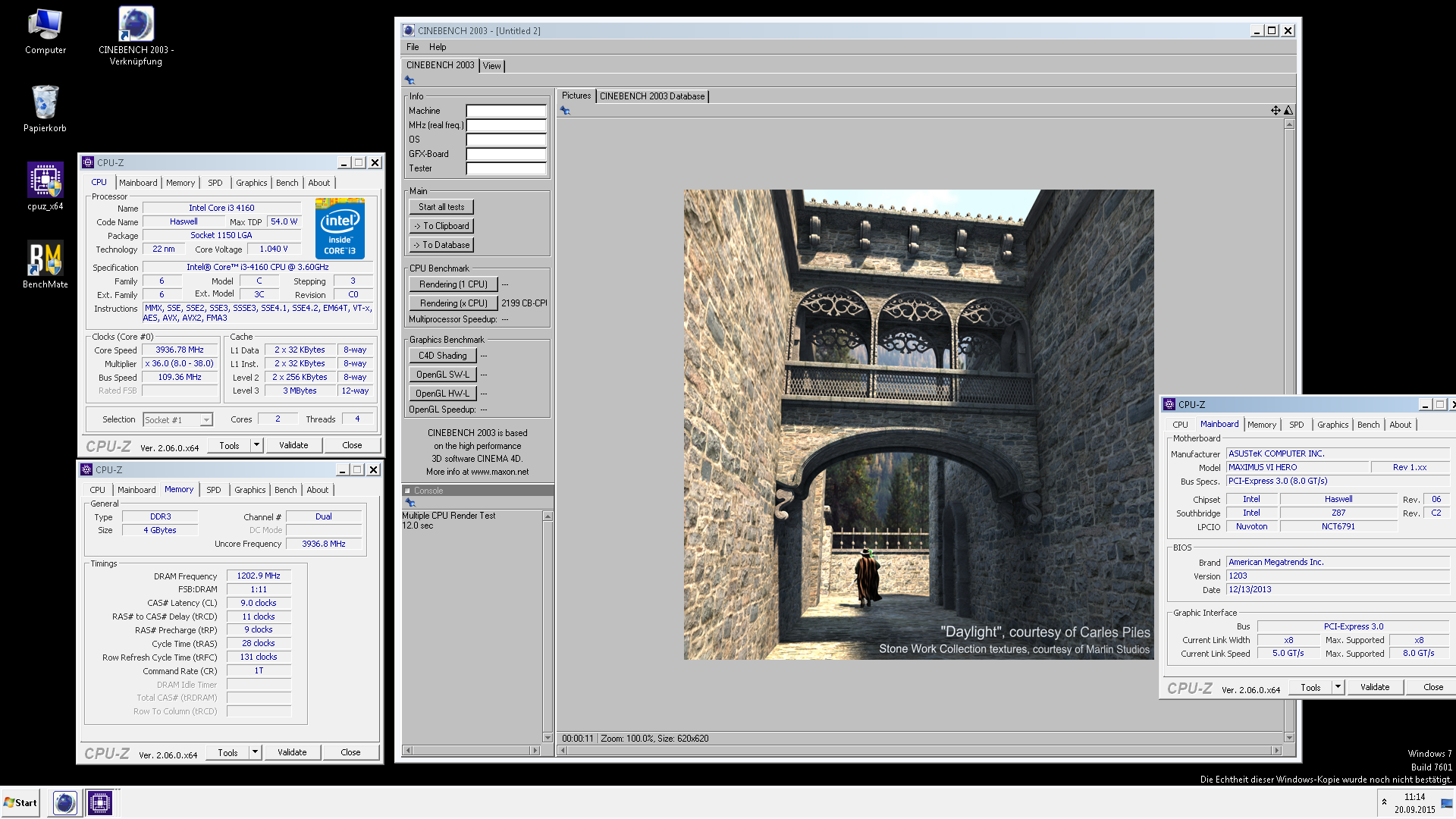Click the GFX-Board input field
1456x819 pixels.
click(x=506, y=154)
